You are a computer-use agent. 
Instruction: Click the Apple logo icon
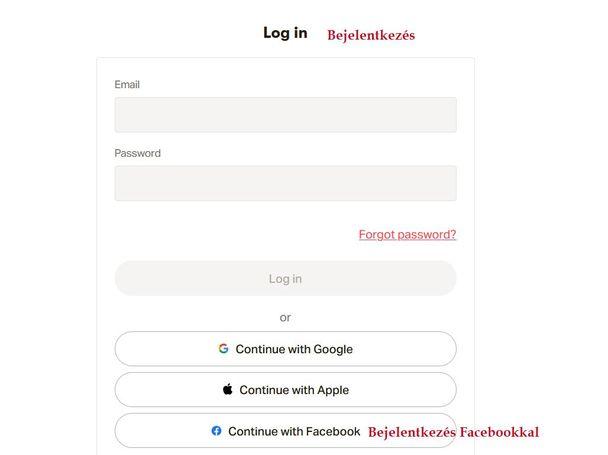click(228, 390)
